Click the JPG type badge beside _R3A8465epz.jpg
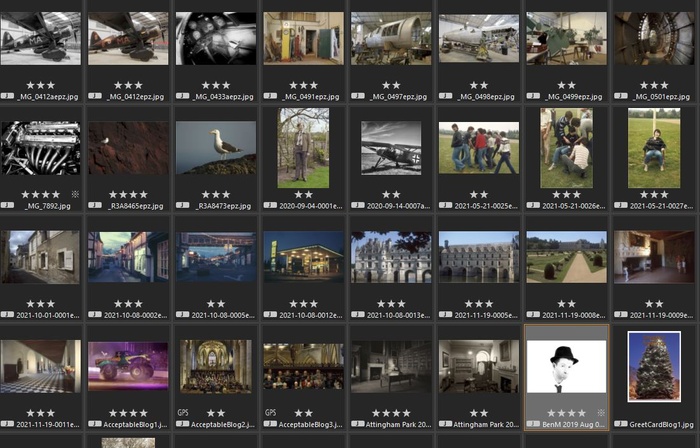700x448 pixels. tap(96, 205)
